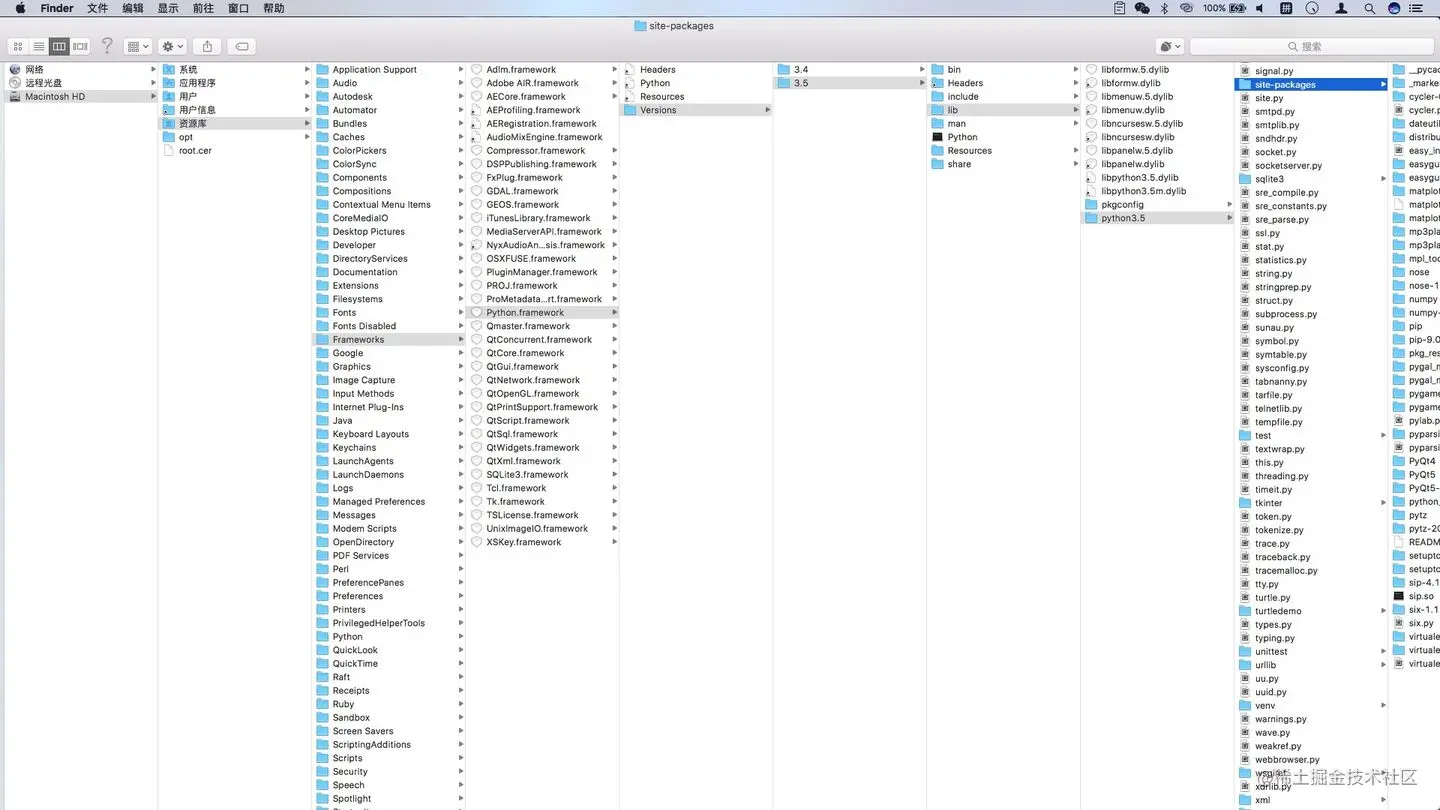The width and height of the screenshot is (1440, 810).
Task: Select the venv folder
Action: 1313,706
